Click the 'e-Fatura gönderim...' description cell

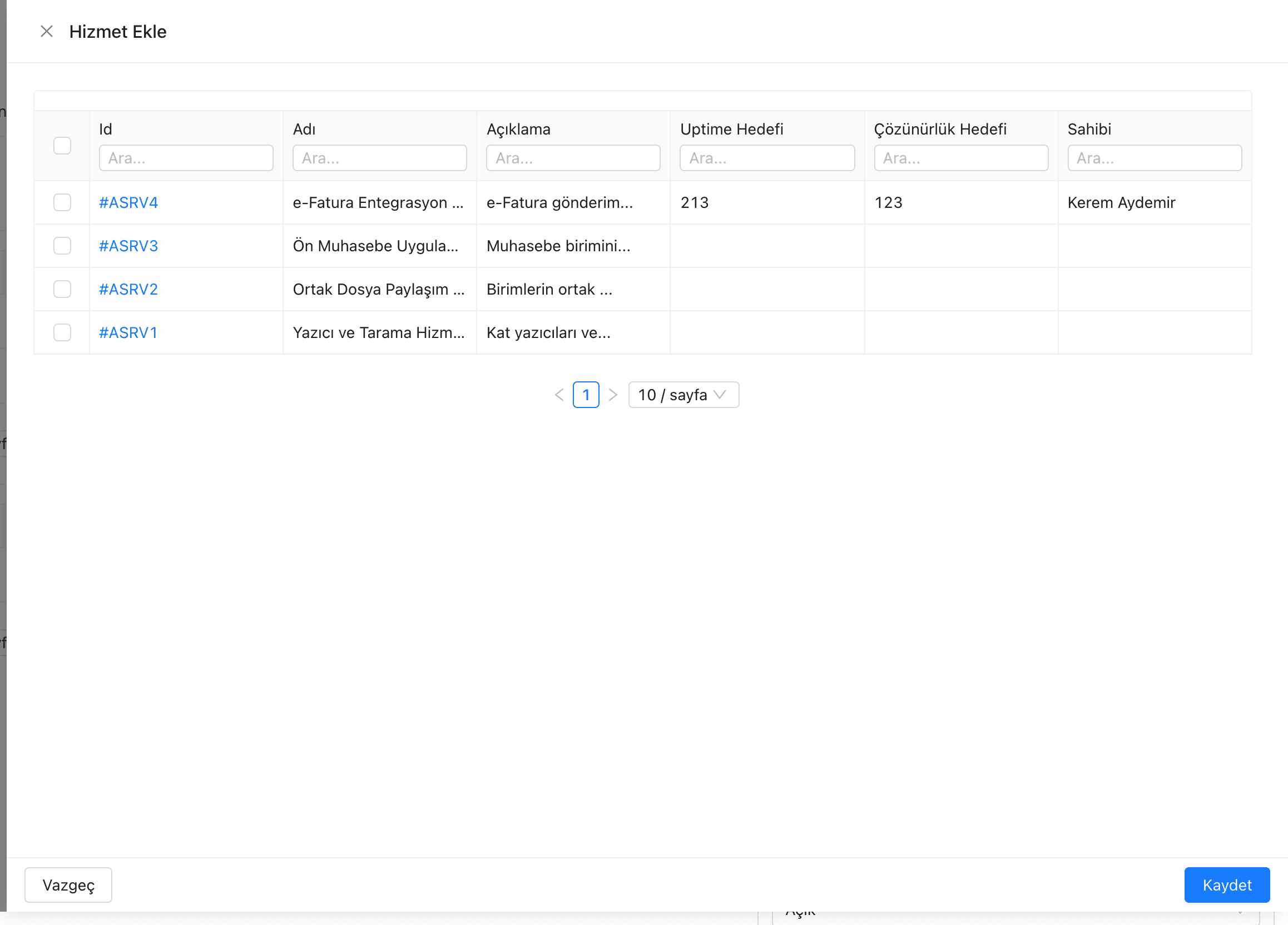[573, 202]
